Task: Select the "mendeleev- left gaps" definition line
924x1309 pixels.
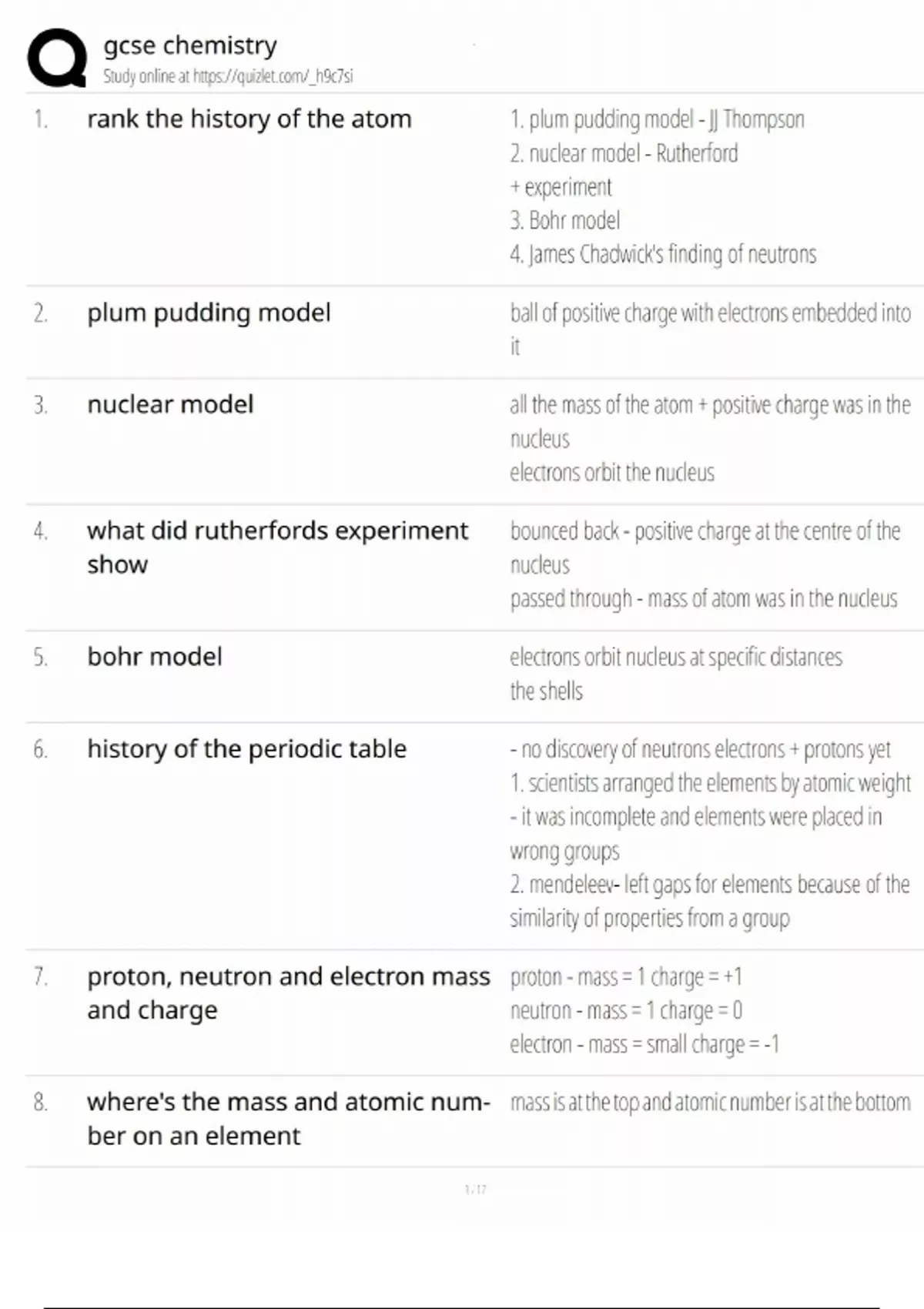Action: [709, 885]
